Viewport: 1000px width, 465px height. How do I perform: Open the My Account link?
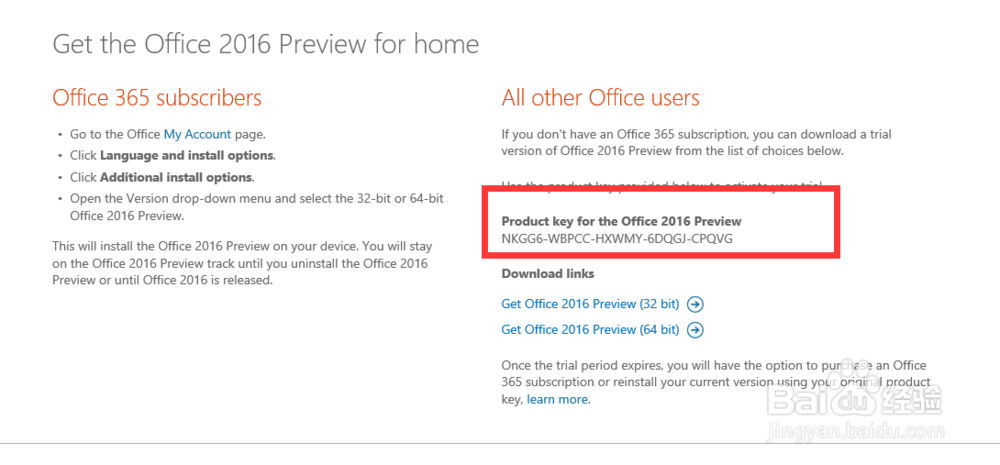click(x=197, y=134)
